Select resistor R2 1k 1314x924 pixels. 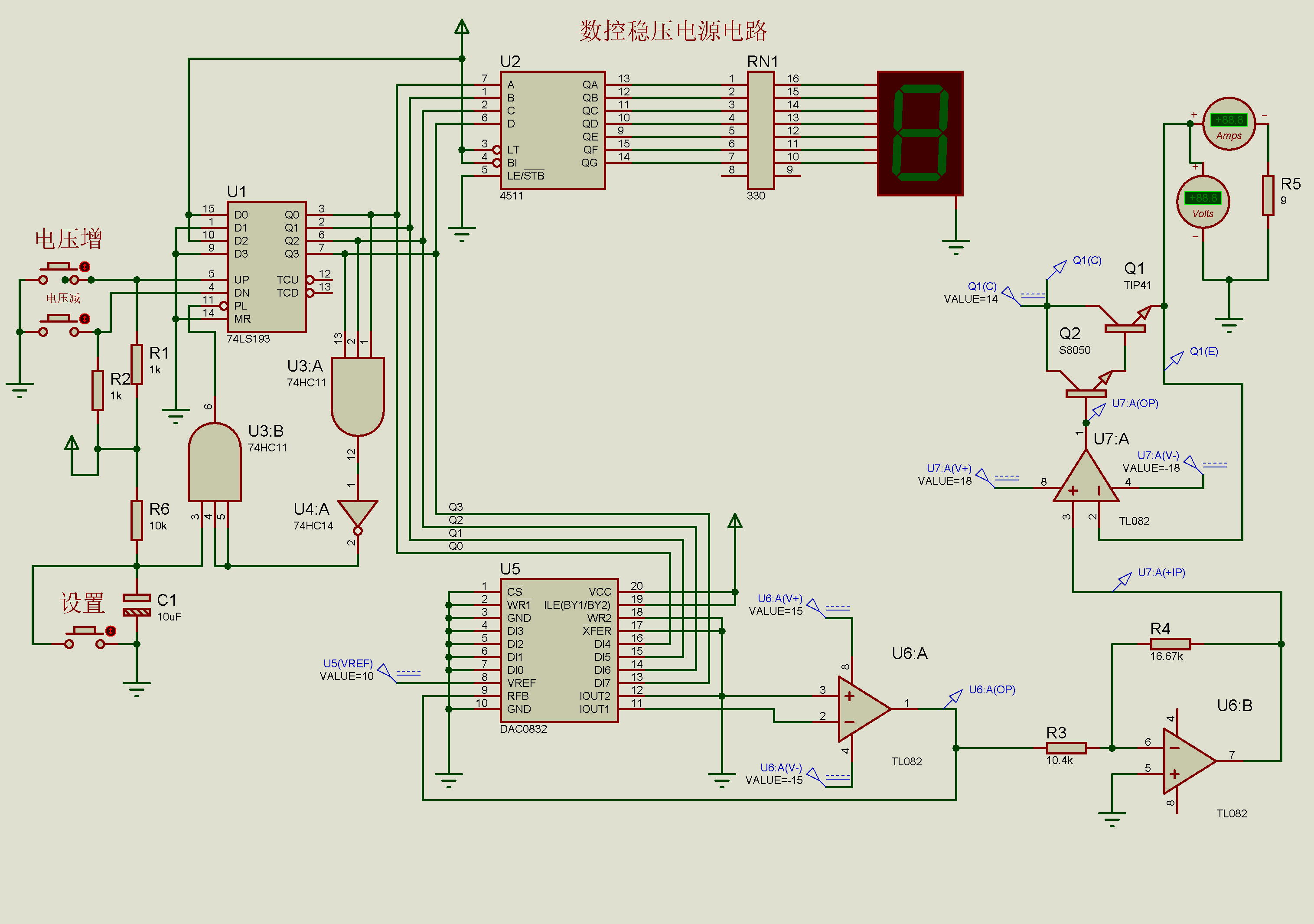tap(98, 390)
